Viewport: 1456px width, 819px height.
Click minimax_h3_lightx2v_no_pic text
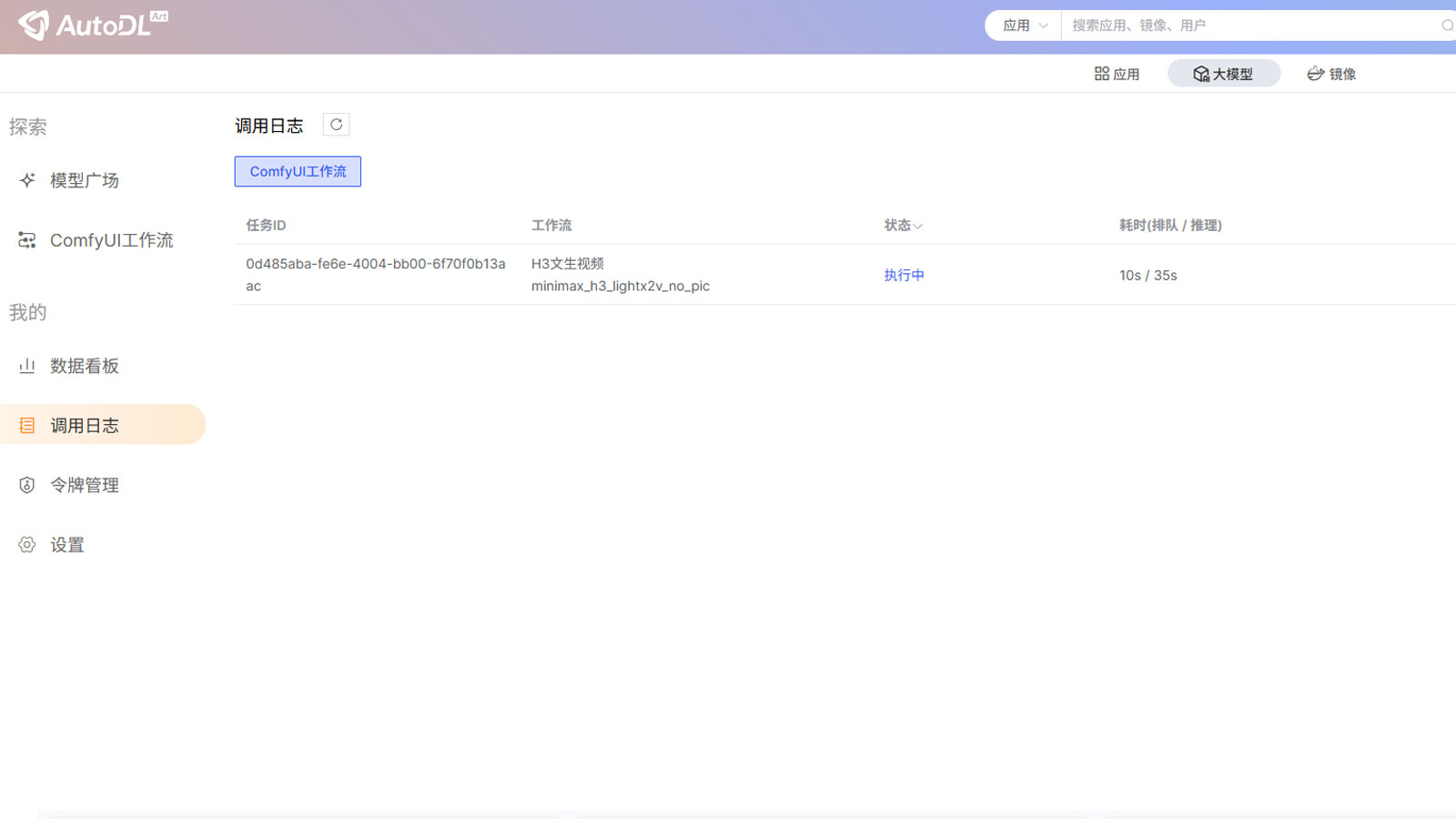point(621,286)
